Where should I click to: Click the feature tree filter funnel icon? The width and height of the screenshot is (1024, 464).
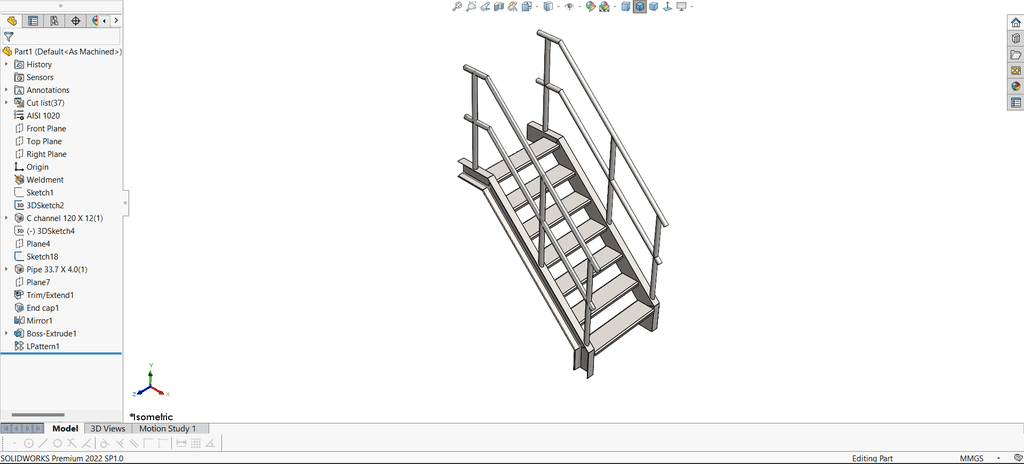[8, 37]
